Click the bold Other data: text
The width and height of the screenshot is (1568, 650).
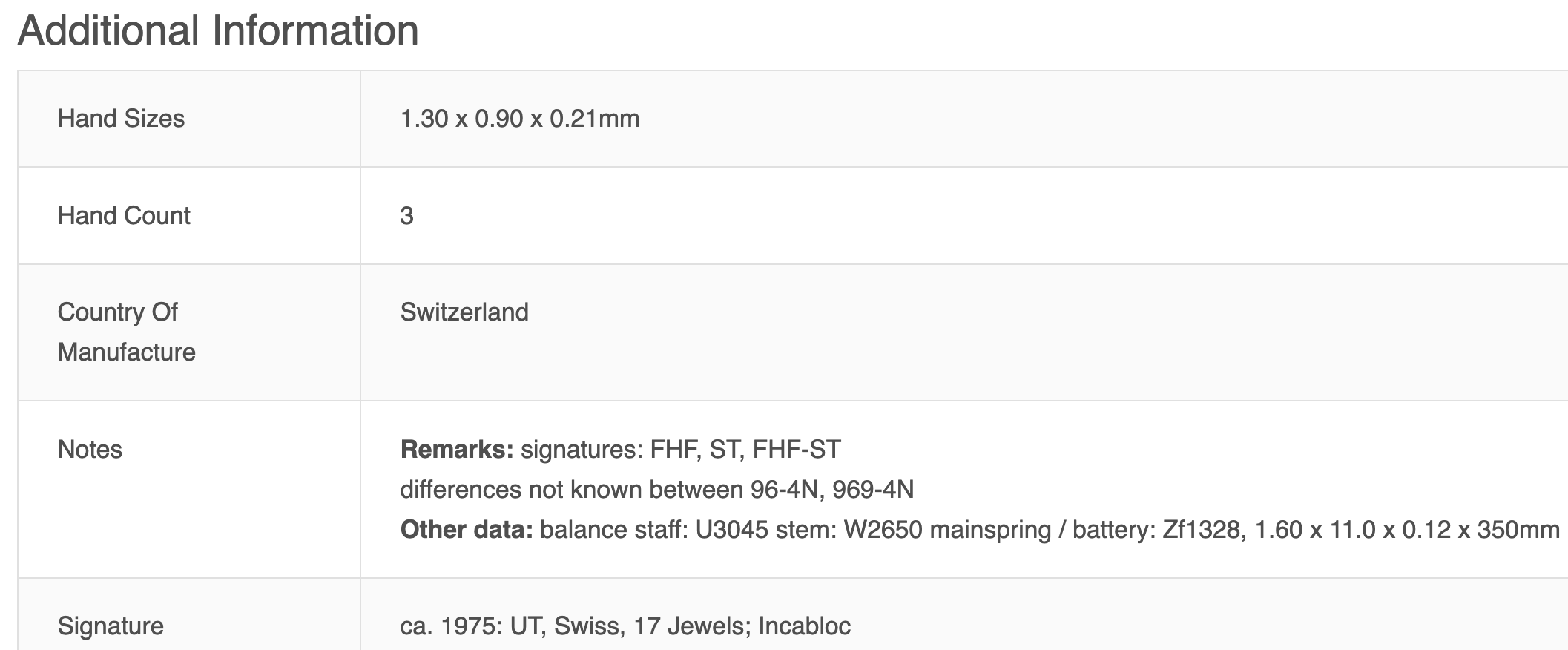pyautogui.click(x=467, y=530)
